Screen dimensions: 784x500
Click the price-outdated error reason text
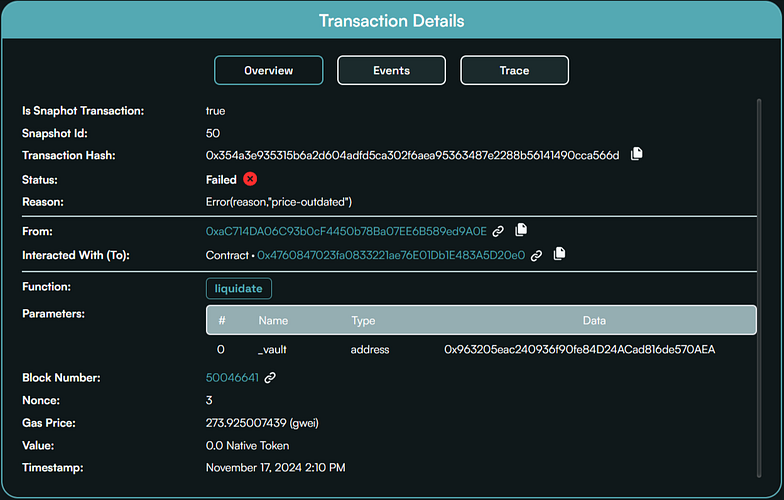coord(279,202)
